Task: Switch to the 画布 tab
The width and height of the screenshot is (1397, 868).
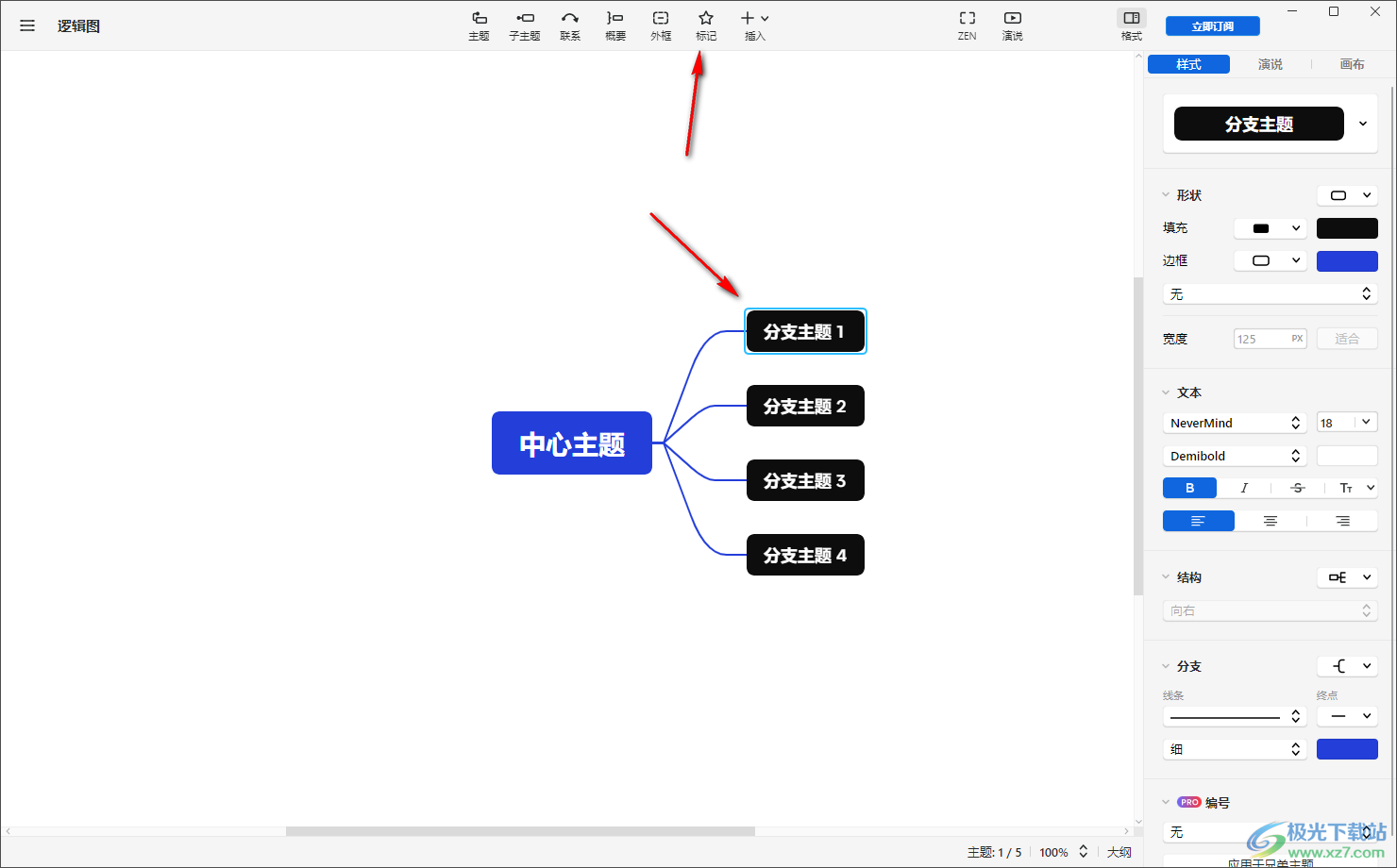Action: tap(1352, 64)
